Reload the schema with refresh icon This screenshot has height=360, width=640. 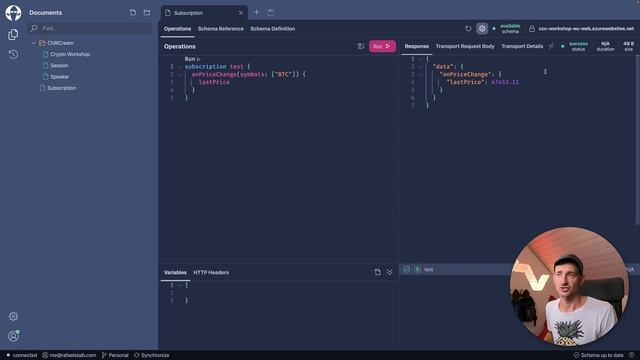pyautogui.click(x=468, y=29)
